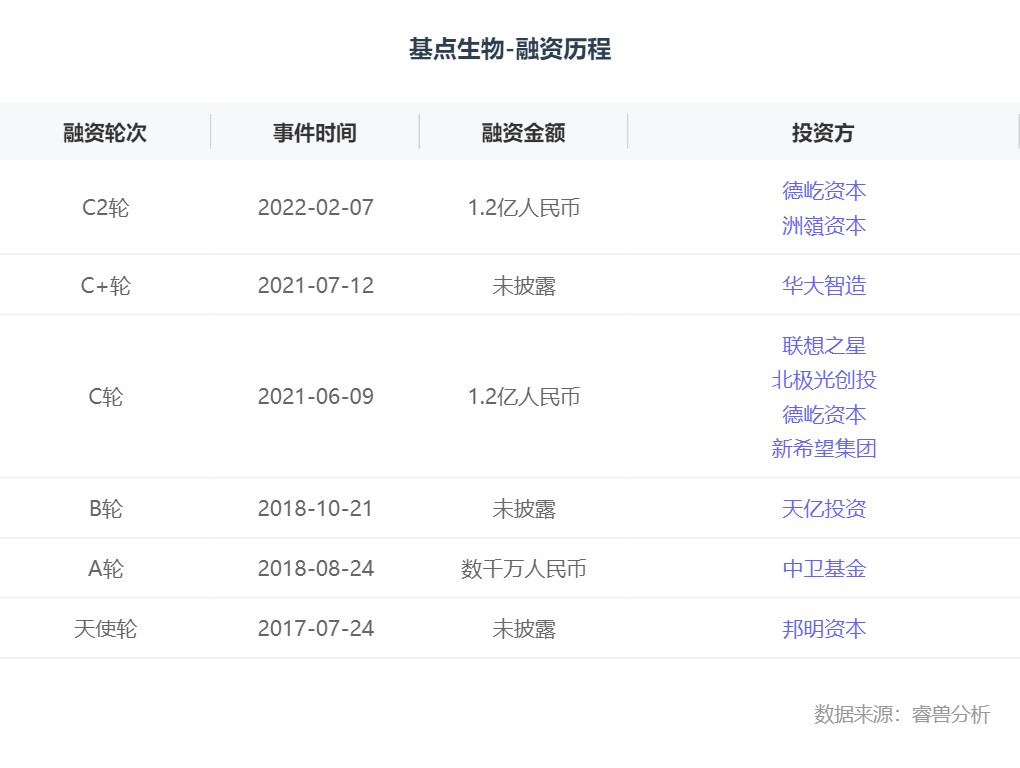Select the C+轮 round cell
The width and height of the screenshot is (1020, 768).
click(105, 285)
